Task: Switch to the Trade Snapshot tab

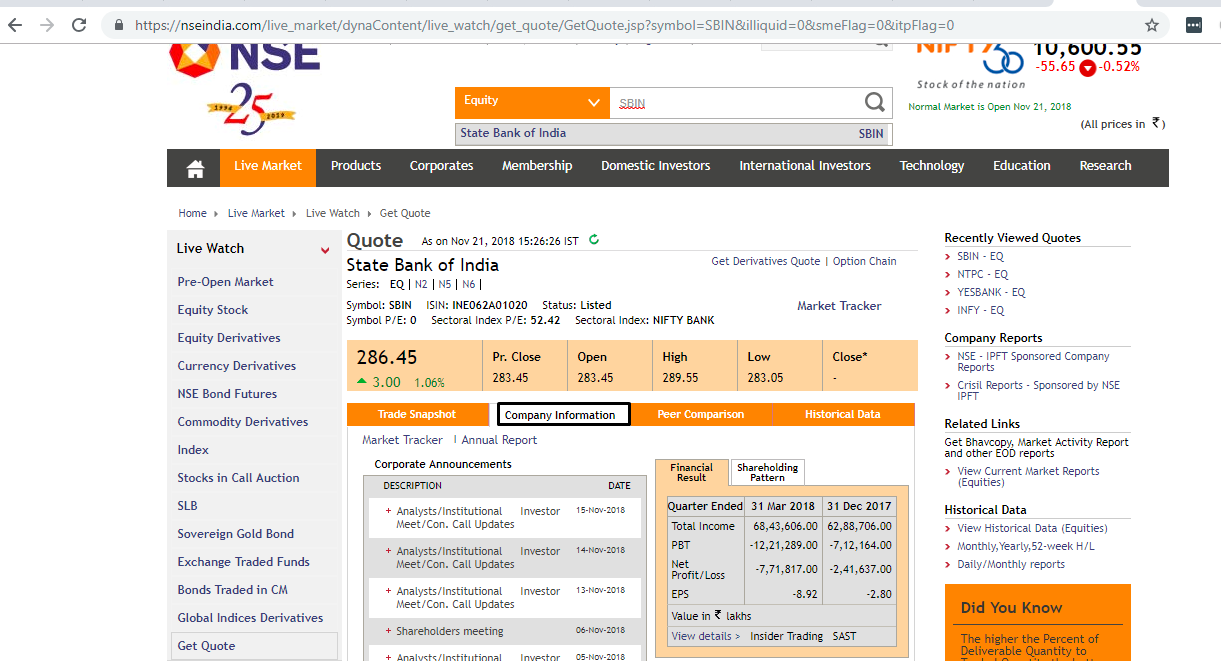Action: pyautogui.click(x=417, y=414)
